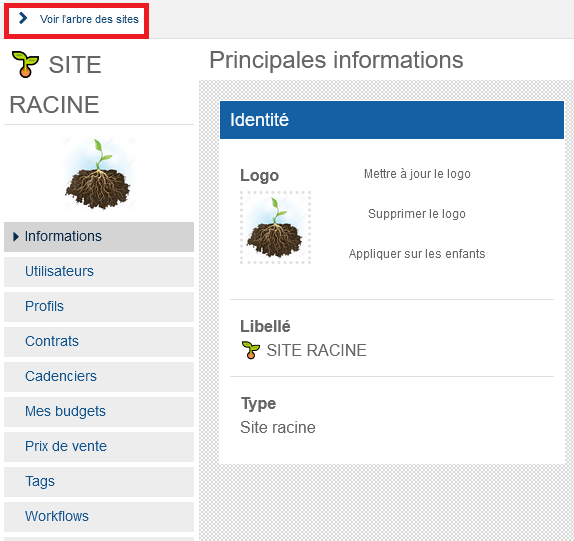Open the Contrats menu entry

99,342
